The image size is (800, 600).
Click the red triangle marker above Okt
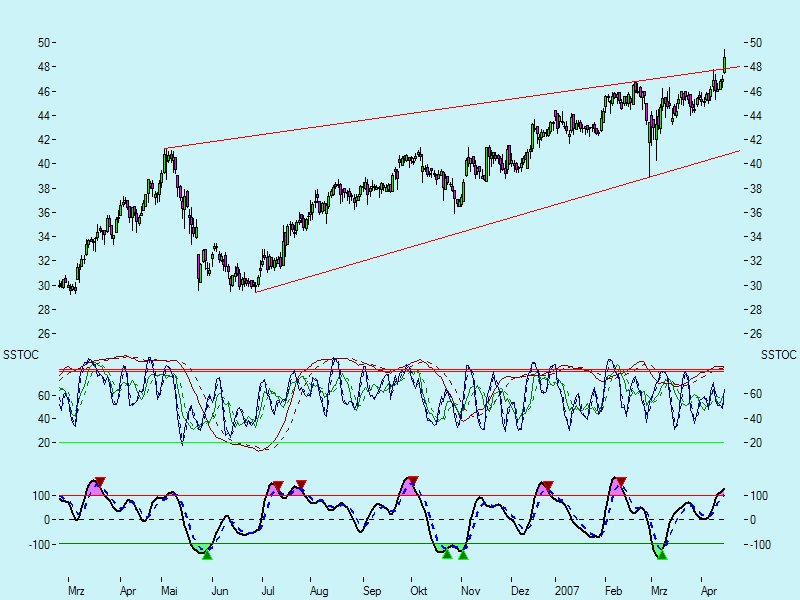[411, 481]
